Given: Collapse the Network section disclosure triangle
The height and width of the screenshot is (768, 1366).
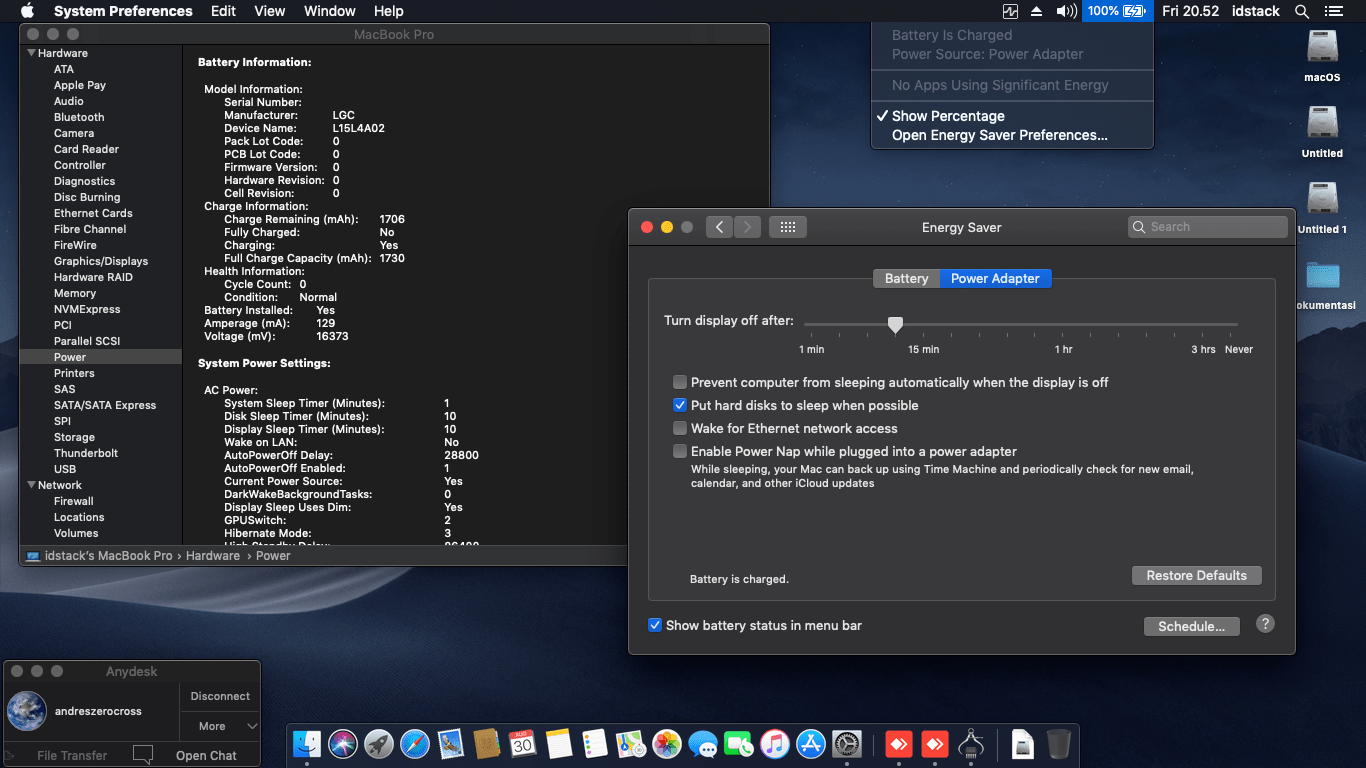Looking at the screenshot, I should coord(31,485).
